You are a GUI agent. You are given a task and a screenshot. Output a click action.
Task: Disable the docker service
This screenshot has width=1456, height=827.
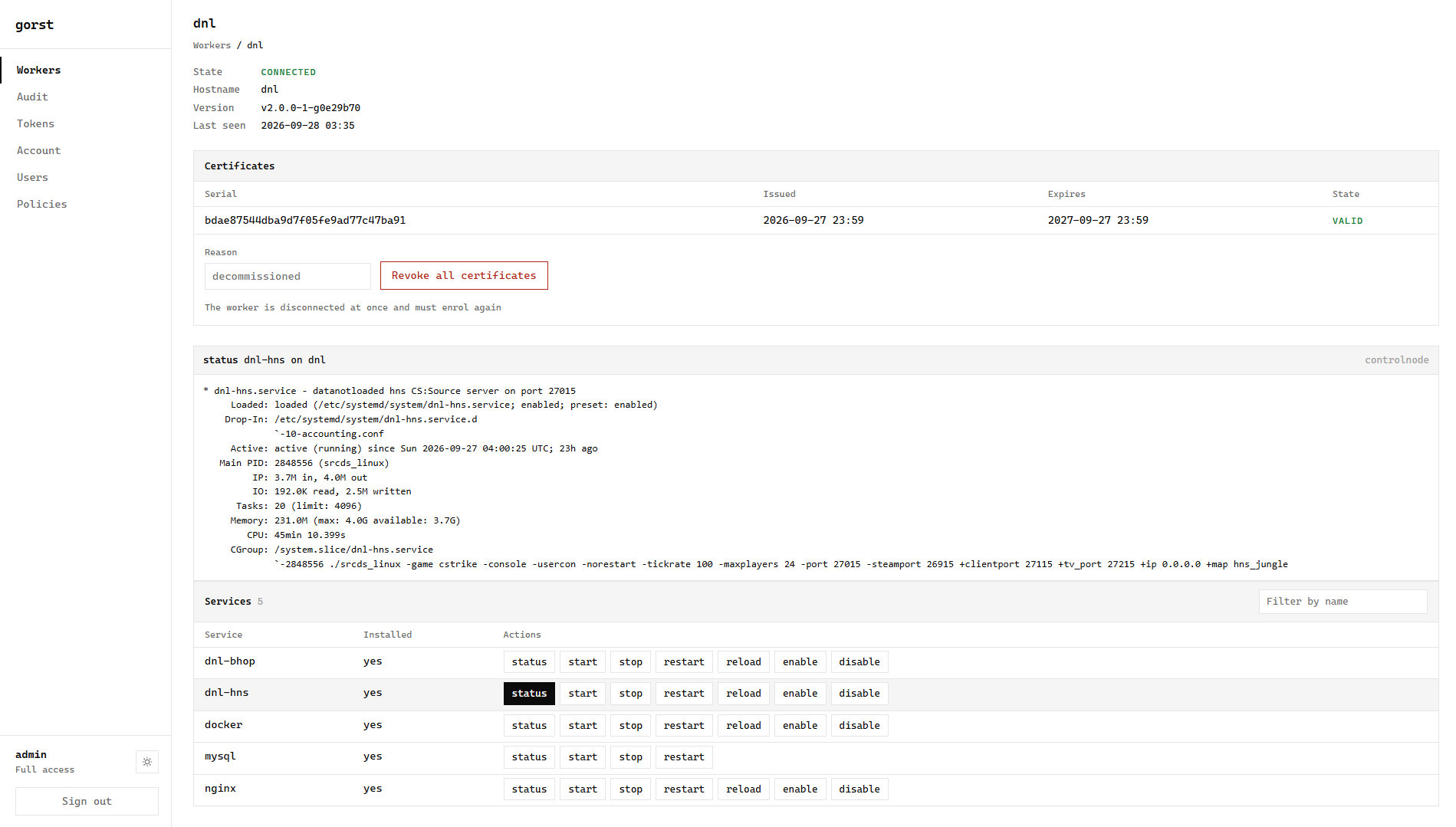(859, 726)
